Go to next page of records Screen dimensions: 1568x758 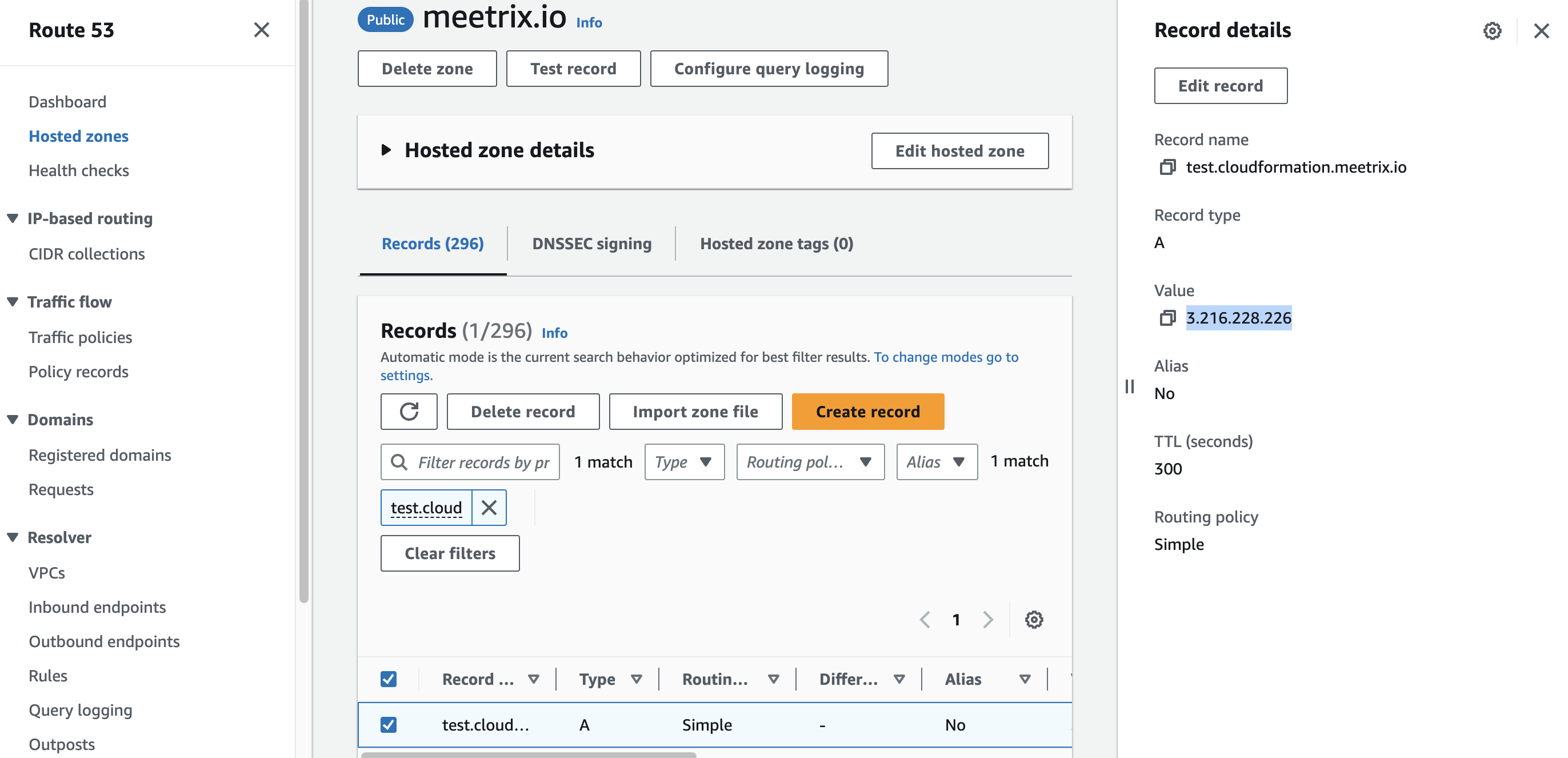coord(987,619)
